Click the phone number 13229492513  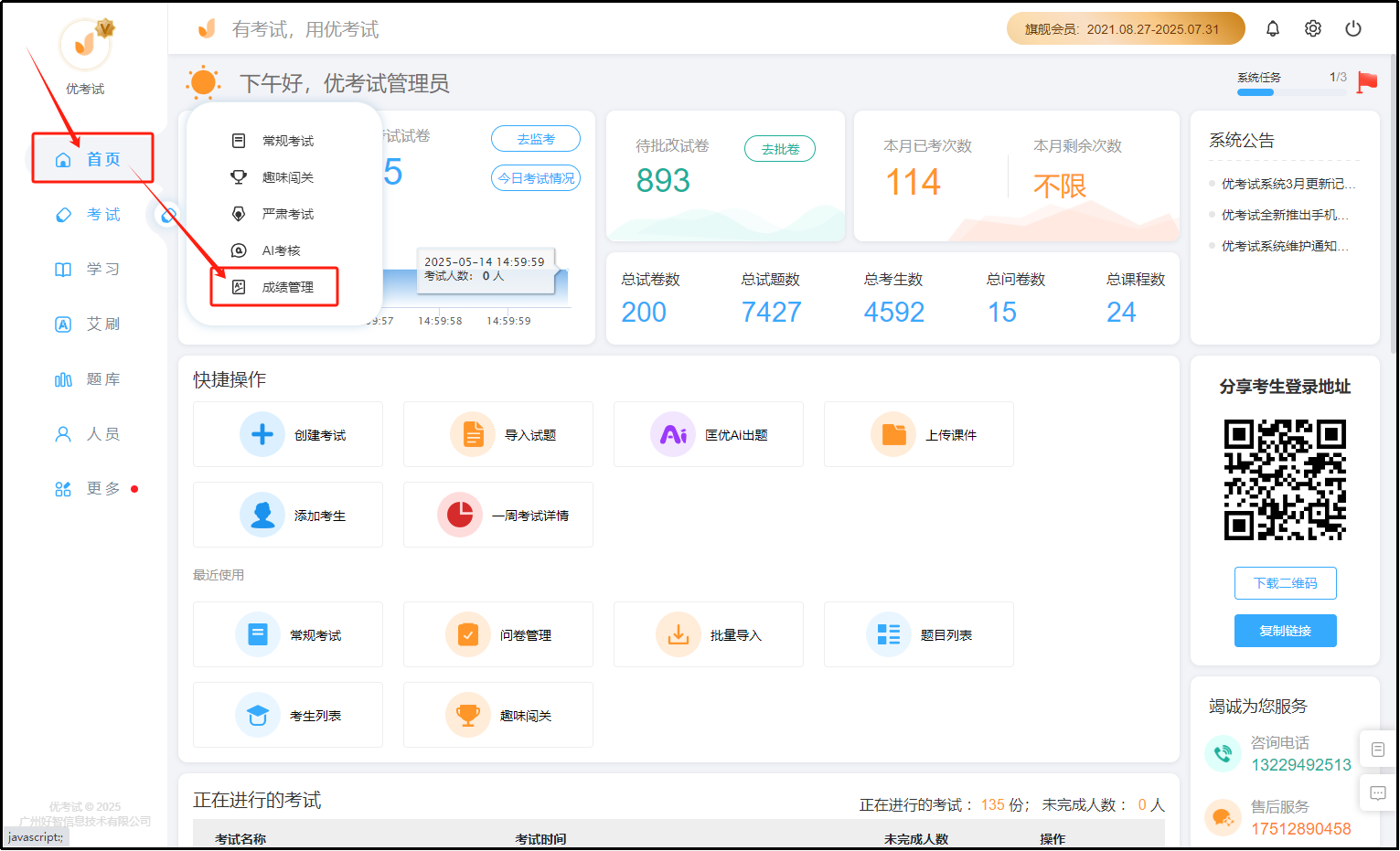click(x=1301, y=765)
